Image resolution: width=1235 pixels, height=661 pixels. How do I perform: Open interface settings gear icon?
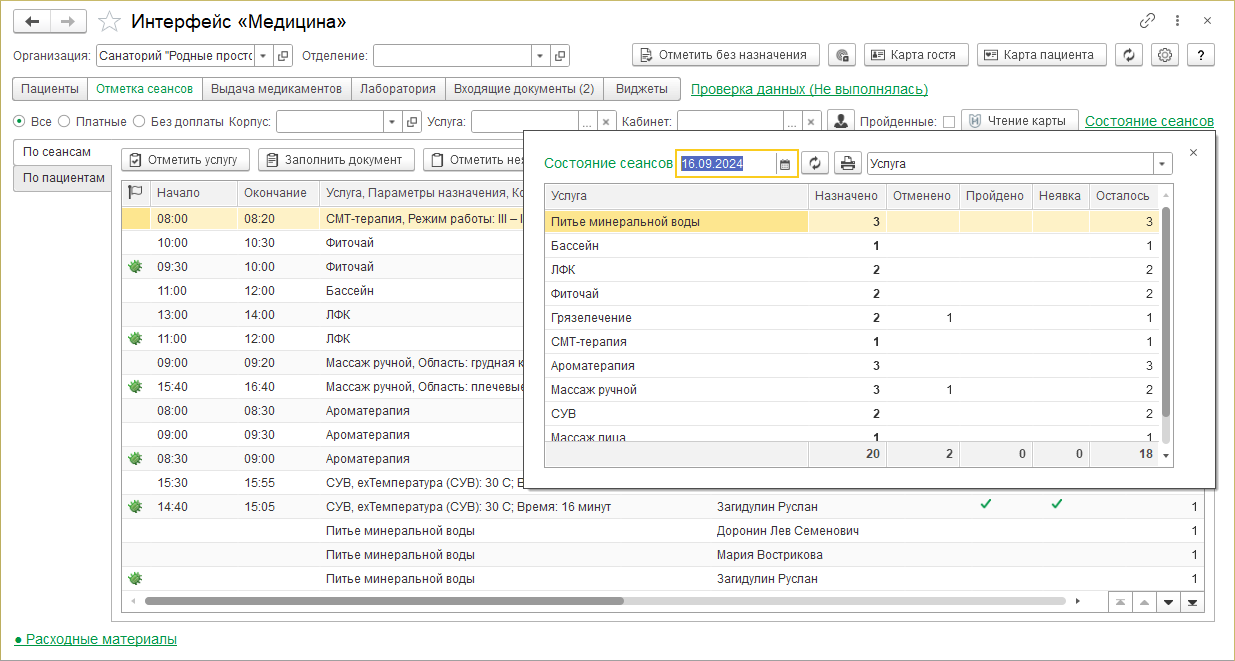pyautogui.click(x=1164, y=55)
